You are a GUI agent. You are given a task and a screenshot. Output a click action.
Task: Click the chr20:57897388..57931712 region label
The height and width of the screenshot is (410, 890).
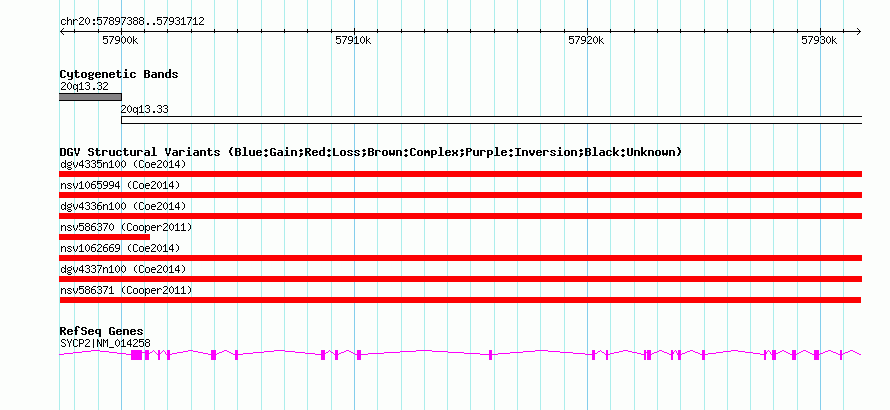(132, 22)
